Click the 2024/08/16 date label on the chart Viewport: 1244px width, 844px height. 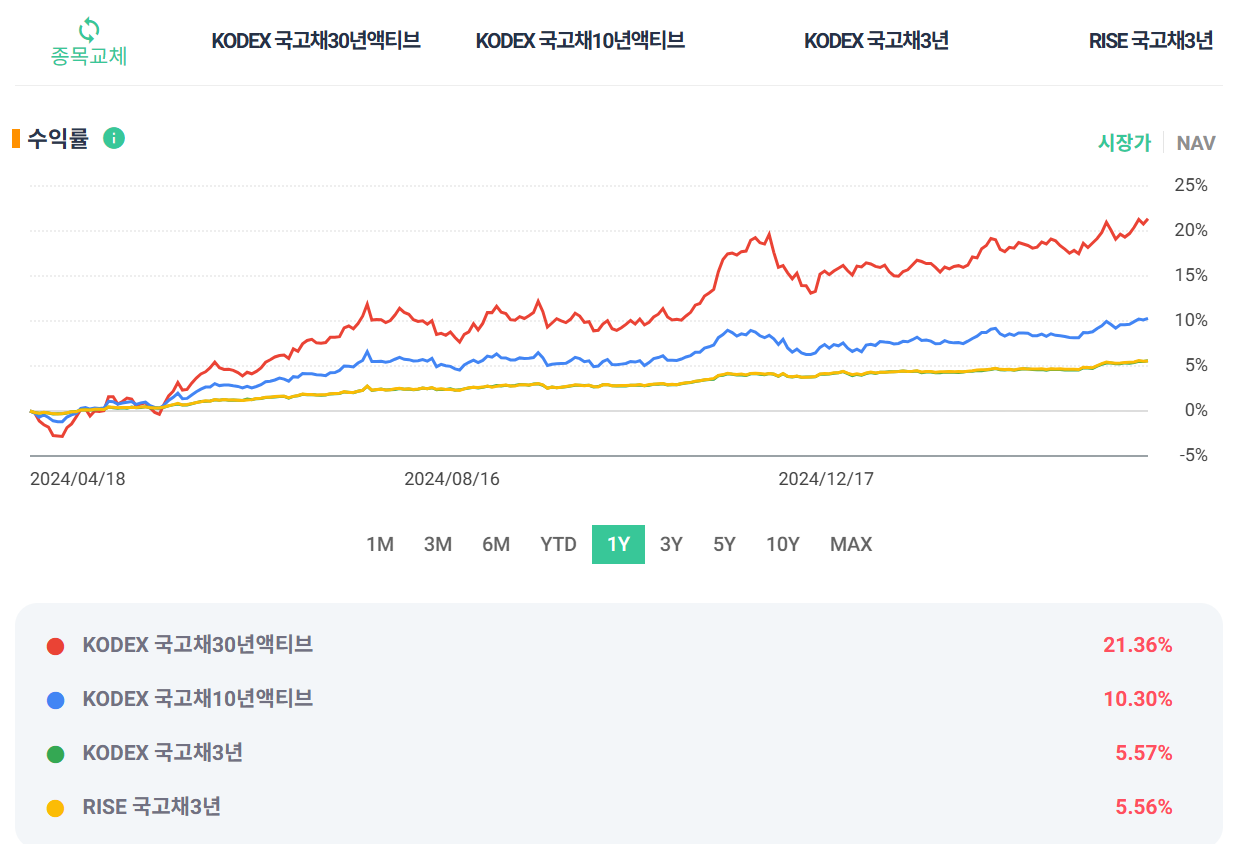pos(452,479)
